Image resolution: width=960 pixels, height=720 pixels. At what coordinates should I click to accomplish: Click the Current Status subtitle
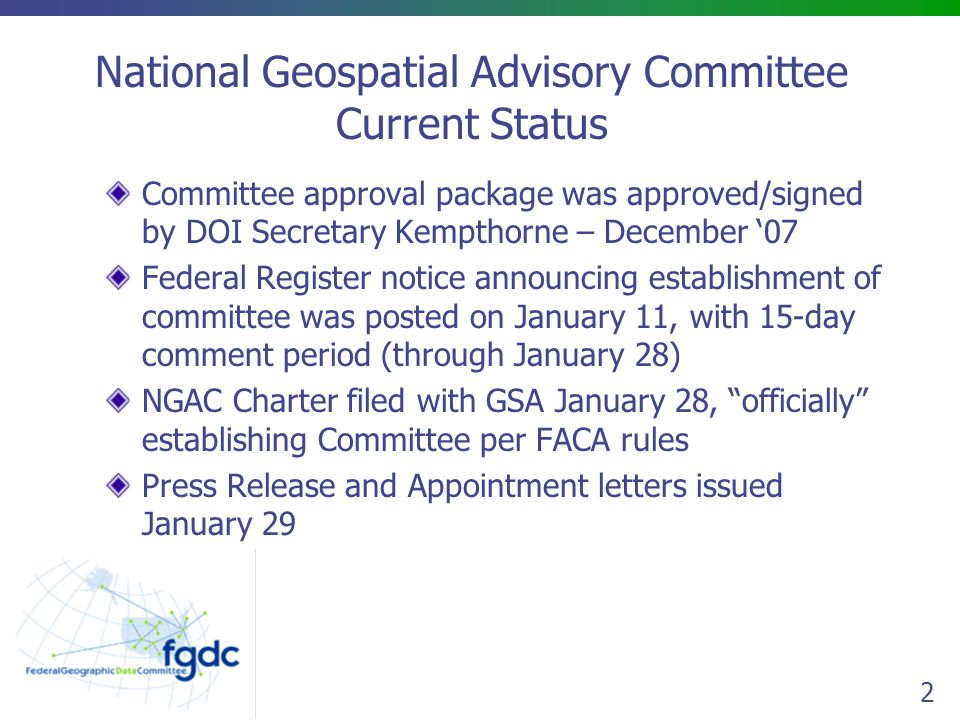[471, 124]
